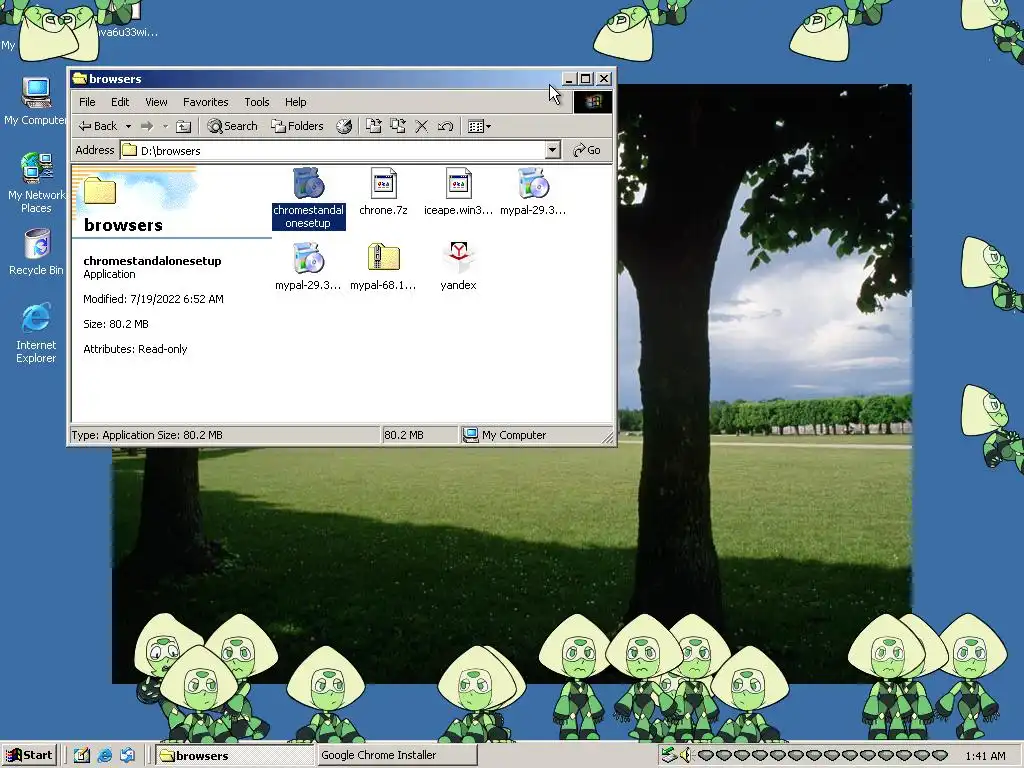Image resolution: width=1024 pixels, height=768 pixels.
Task: Open the Edit menu
Action: (120, 102)
